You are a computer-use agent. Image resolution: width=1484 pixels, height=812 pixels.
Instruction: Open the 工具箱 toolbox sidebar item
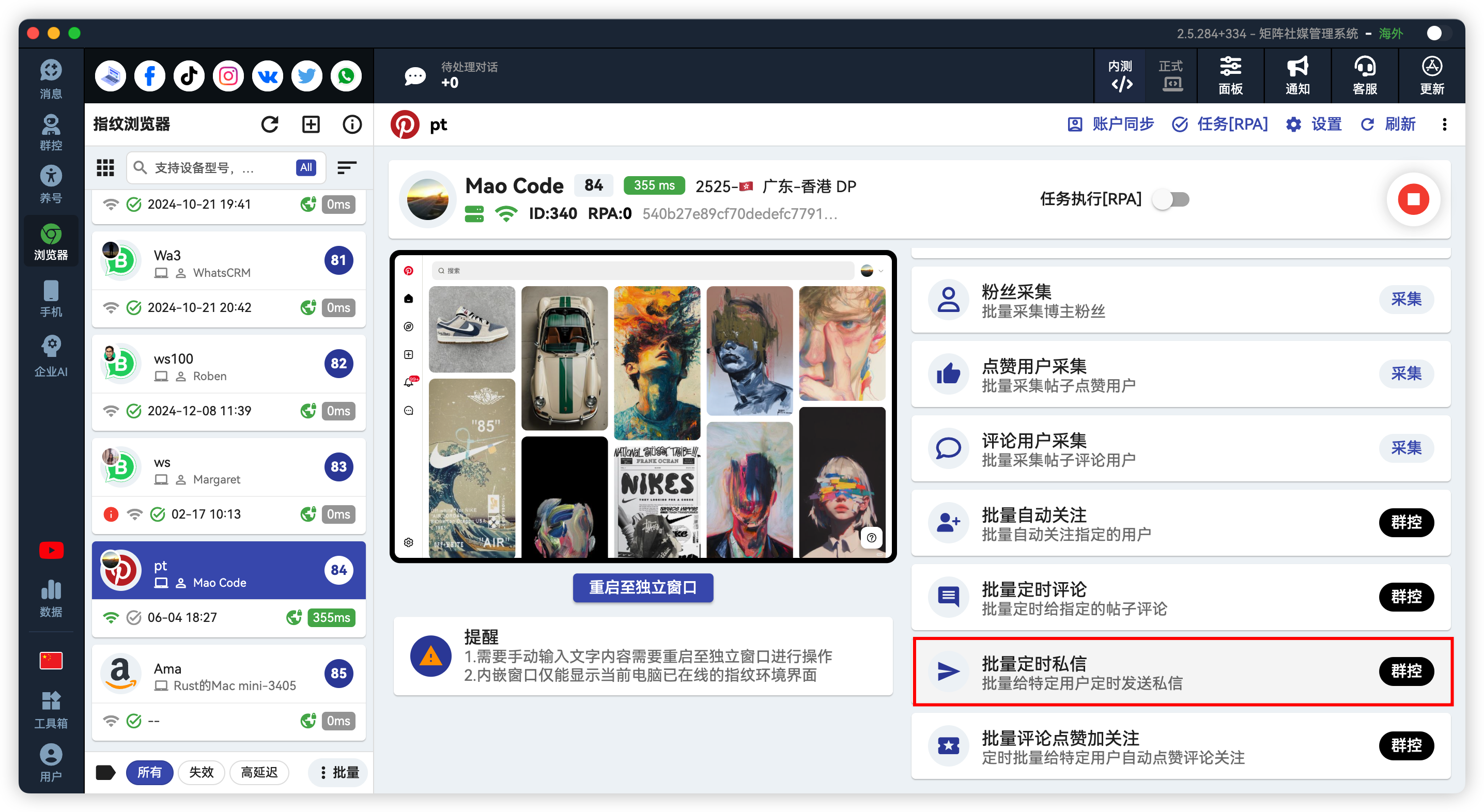[51, 710]
